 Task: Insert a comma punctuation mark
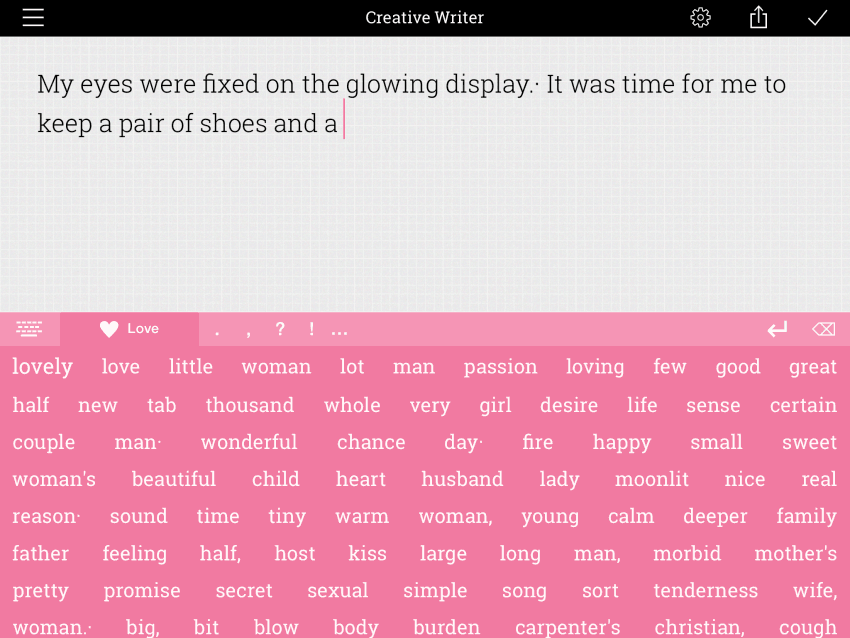[248, 330]
